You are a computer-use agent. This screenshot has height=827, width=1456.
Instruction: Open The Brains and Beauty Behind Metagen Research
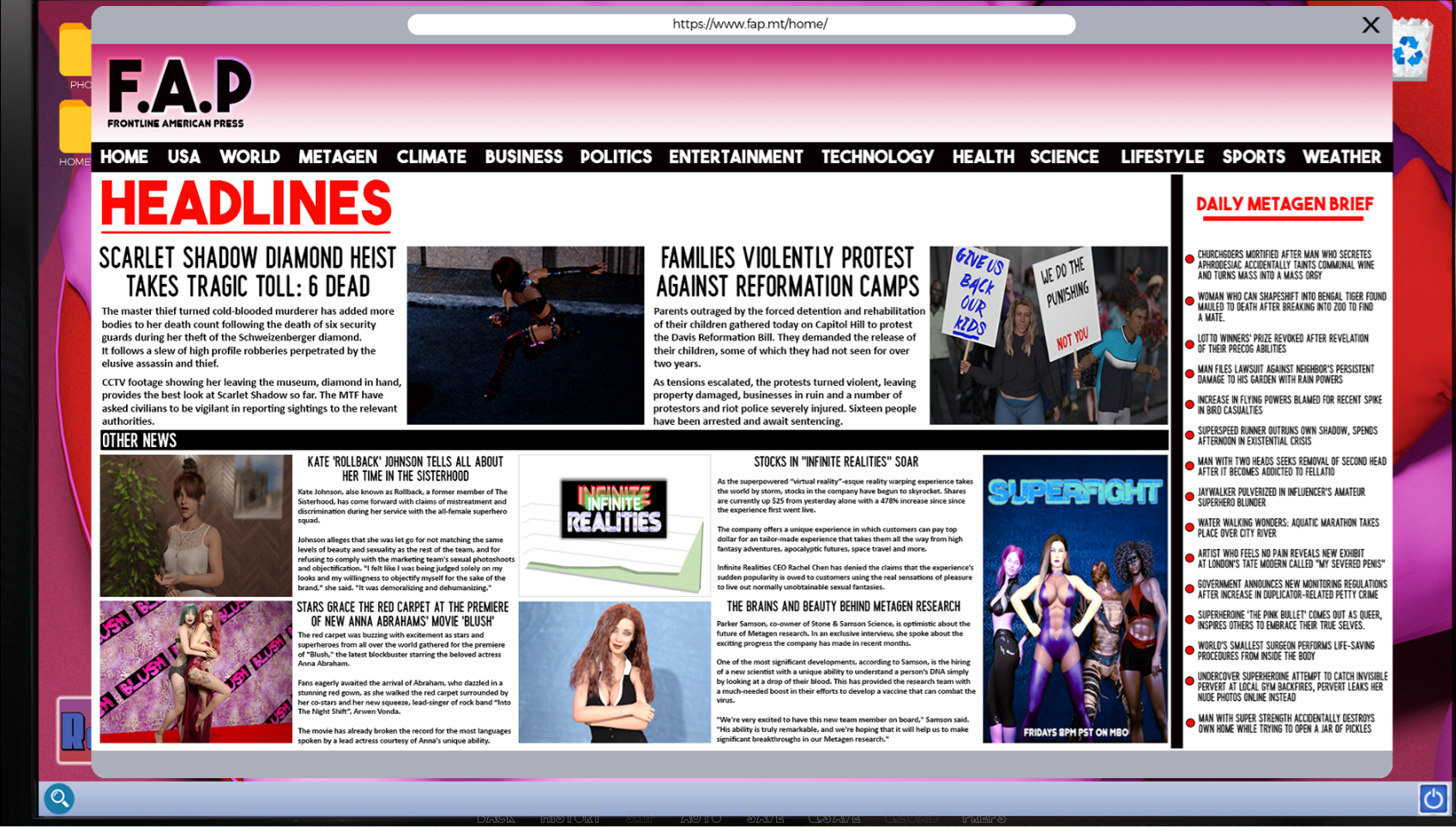tap(843, 607)
